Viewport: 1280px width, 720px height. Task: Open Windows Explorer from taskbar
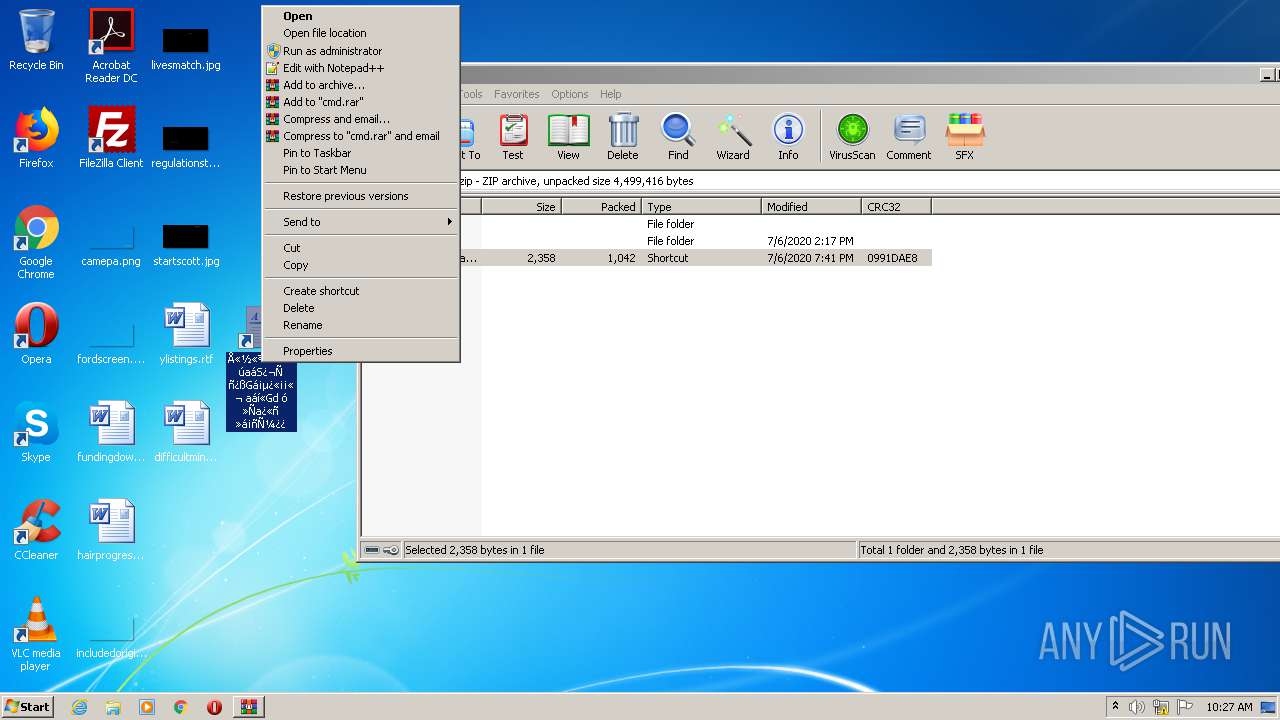[113, 707]
